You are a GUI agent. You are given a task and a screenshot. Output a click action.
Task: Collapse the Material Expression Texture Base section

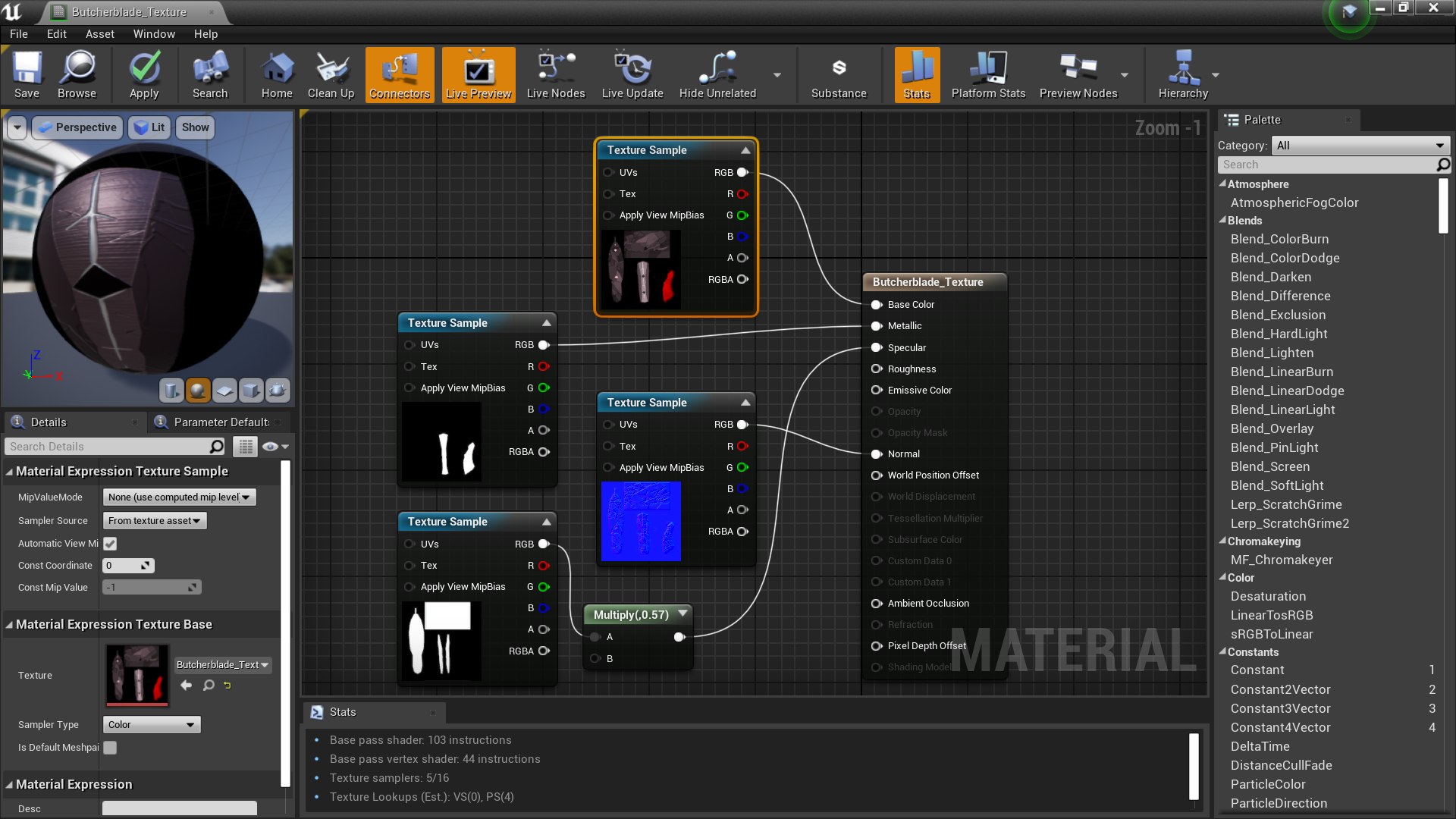[x=10, y=625]
